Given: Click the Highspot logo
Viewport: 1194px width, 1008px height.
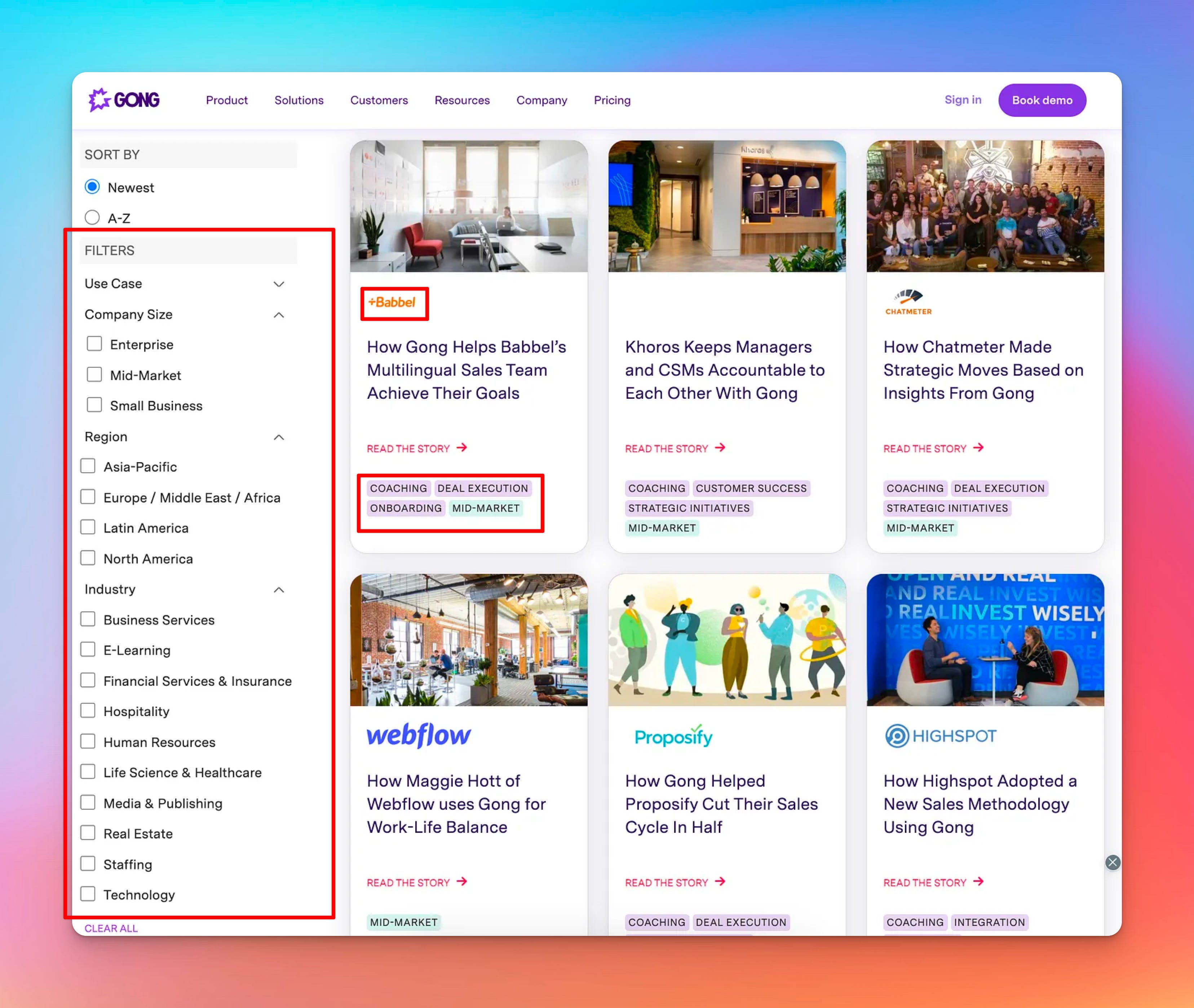Looking at the screenshot, I should click(x=940, y=736).
